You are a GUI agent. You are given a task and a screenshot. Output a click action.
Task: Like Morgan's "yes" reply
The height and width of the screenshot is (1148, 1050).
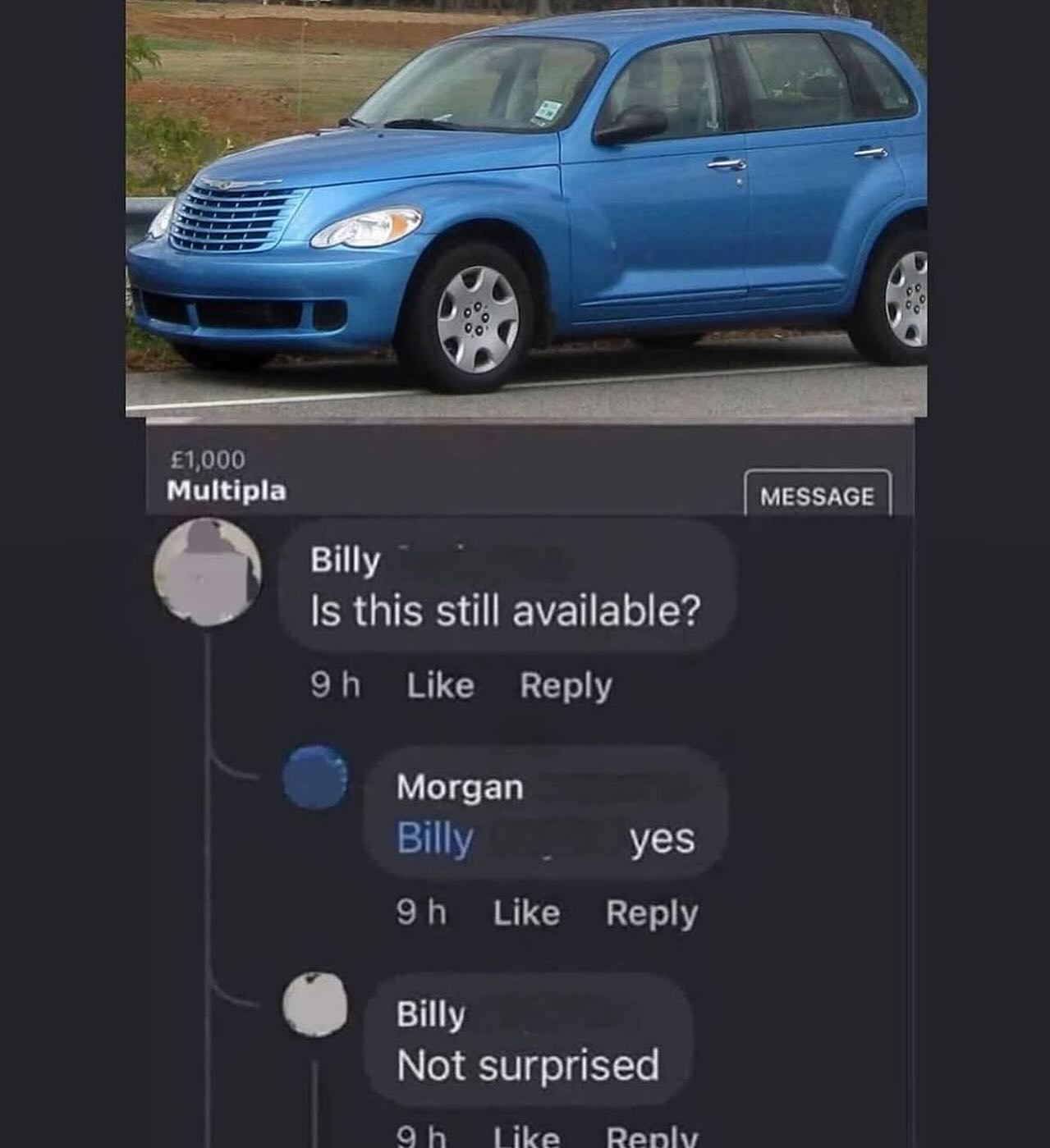tap(527, 912)
